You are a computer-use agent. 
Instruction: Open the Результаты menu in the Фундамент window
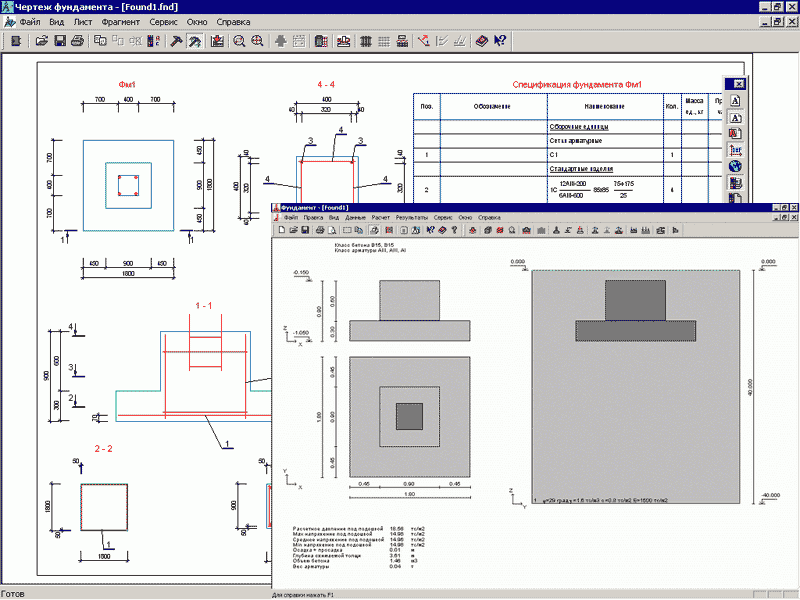pyautogui.click(x=411, y=217)
